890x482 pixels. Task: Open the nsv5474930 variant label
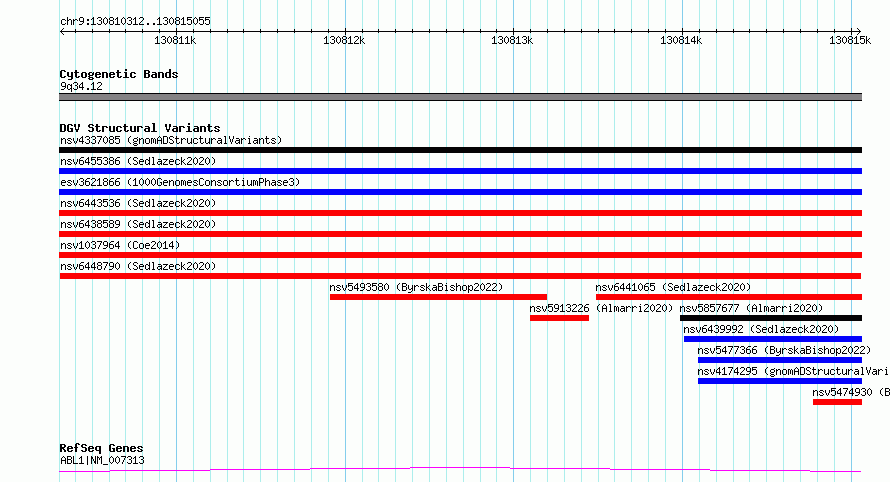point(850,392)
